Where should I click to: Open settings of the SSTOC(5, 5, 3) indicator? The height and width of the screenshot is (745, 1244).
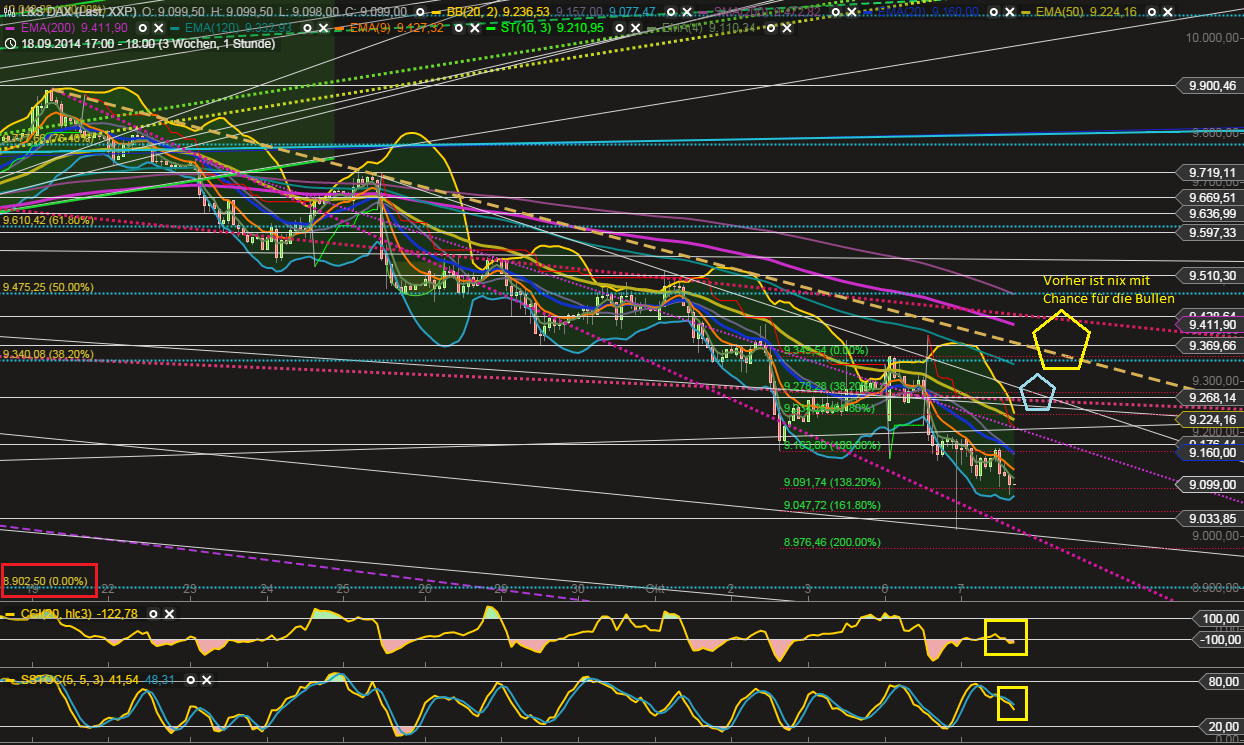192,680
